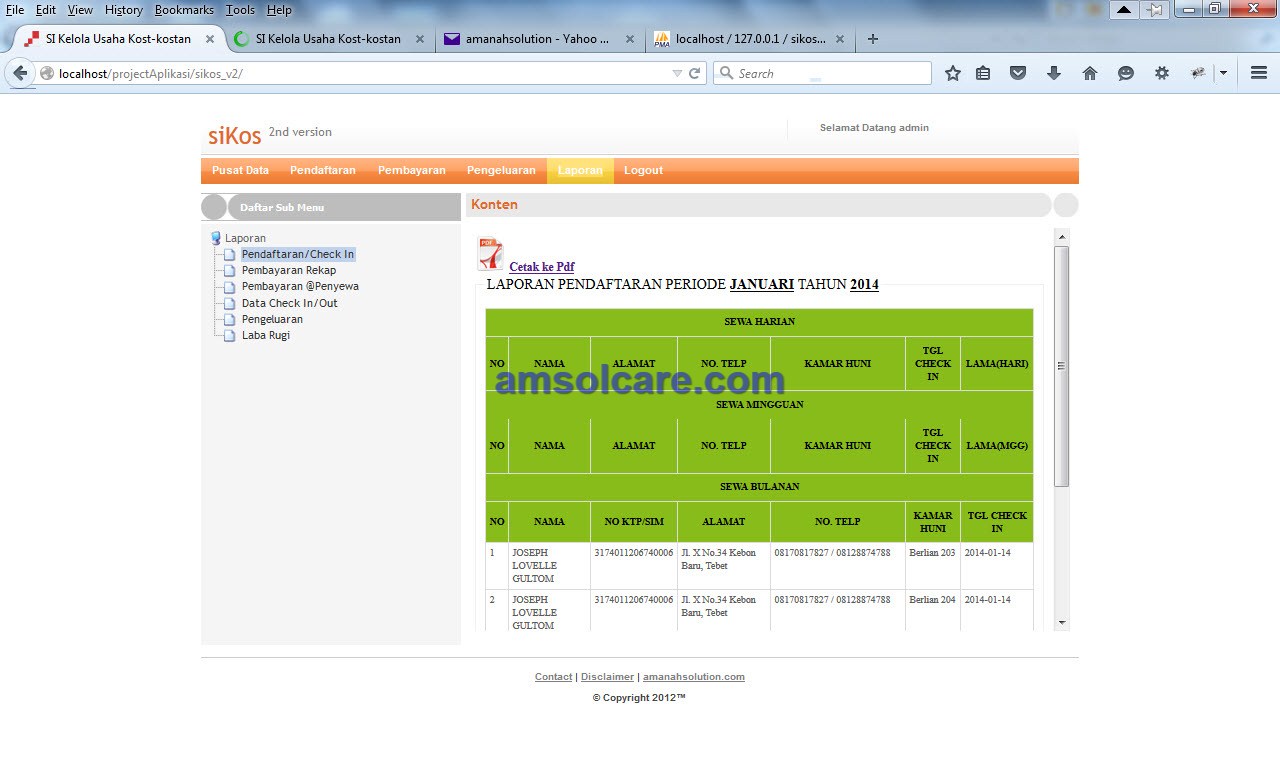
Task: Collapse the Laporan tree root node
Action: point(238,238)
